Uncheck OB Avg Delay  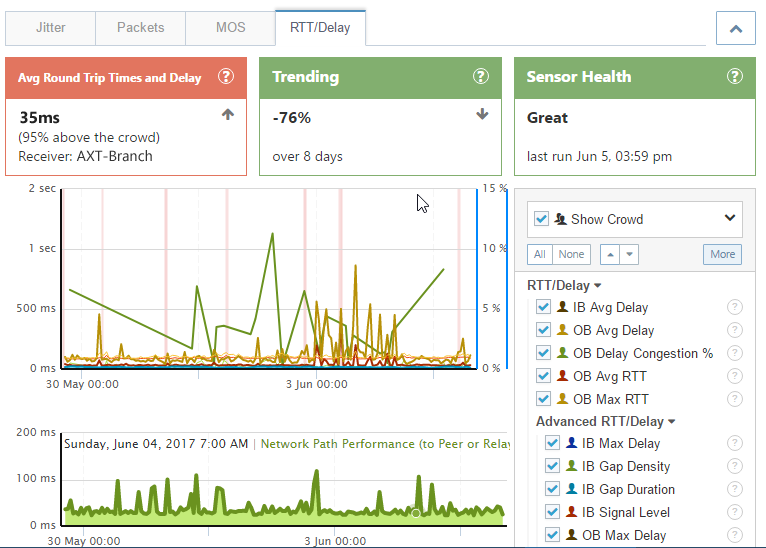[543, 330]
